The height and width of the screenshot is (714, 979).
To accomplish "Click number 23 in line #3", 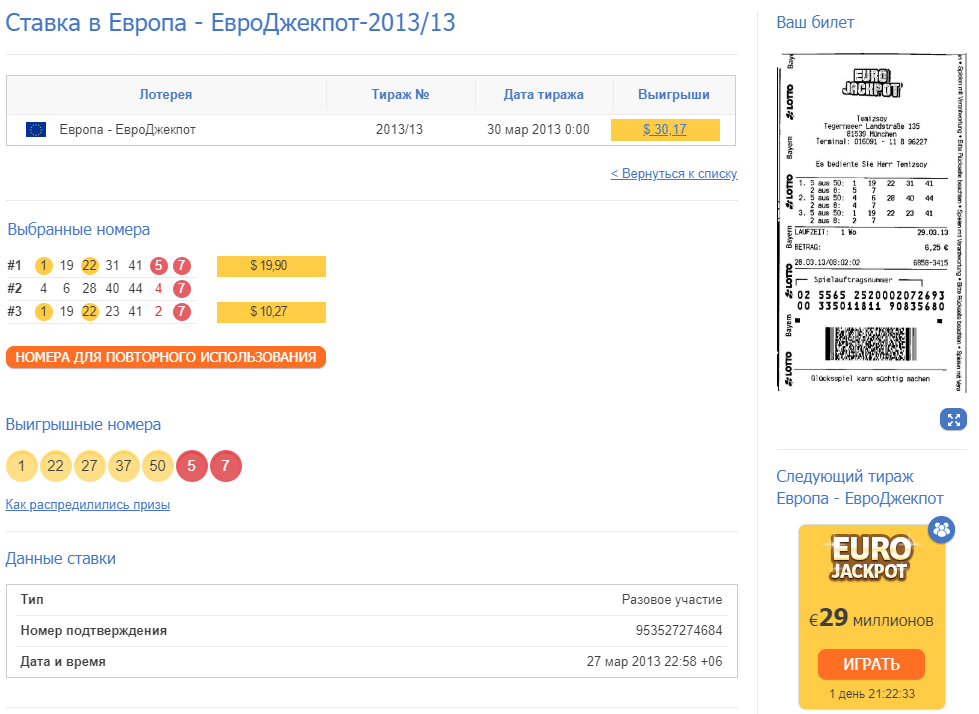I will (112, 311).
